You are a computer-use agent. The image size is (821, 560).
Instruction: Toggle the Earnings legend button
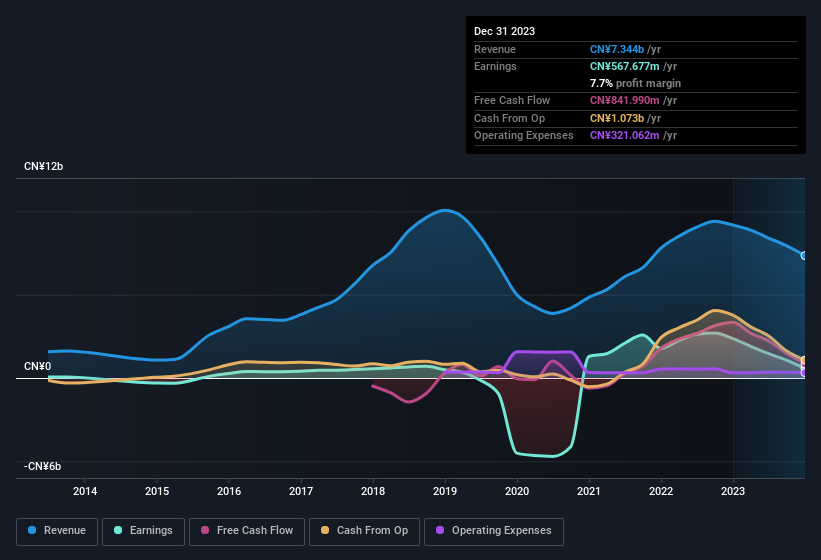tap(143, 531)
